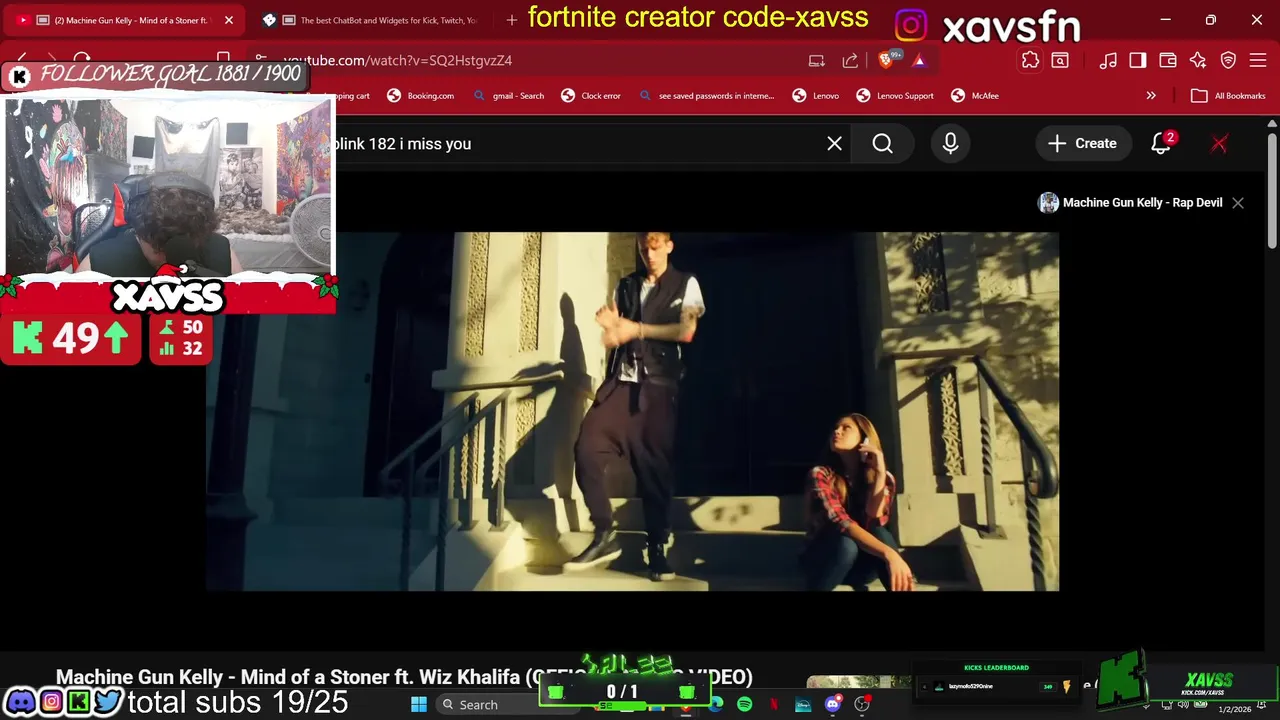The height and width of the screenshot is (720, 1280).
Task: Click the video title Mind of a Stoner
Action: 404,677
